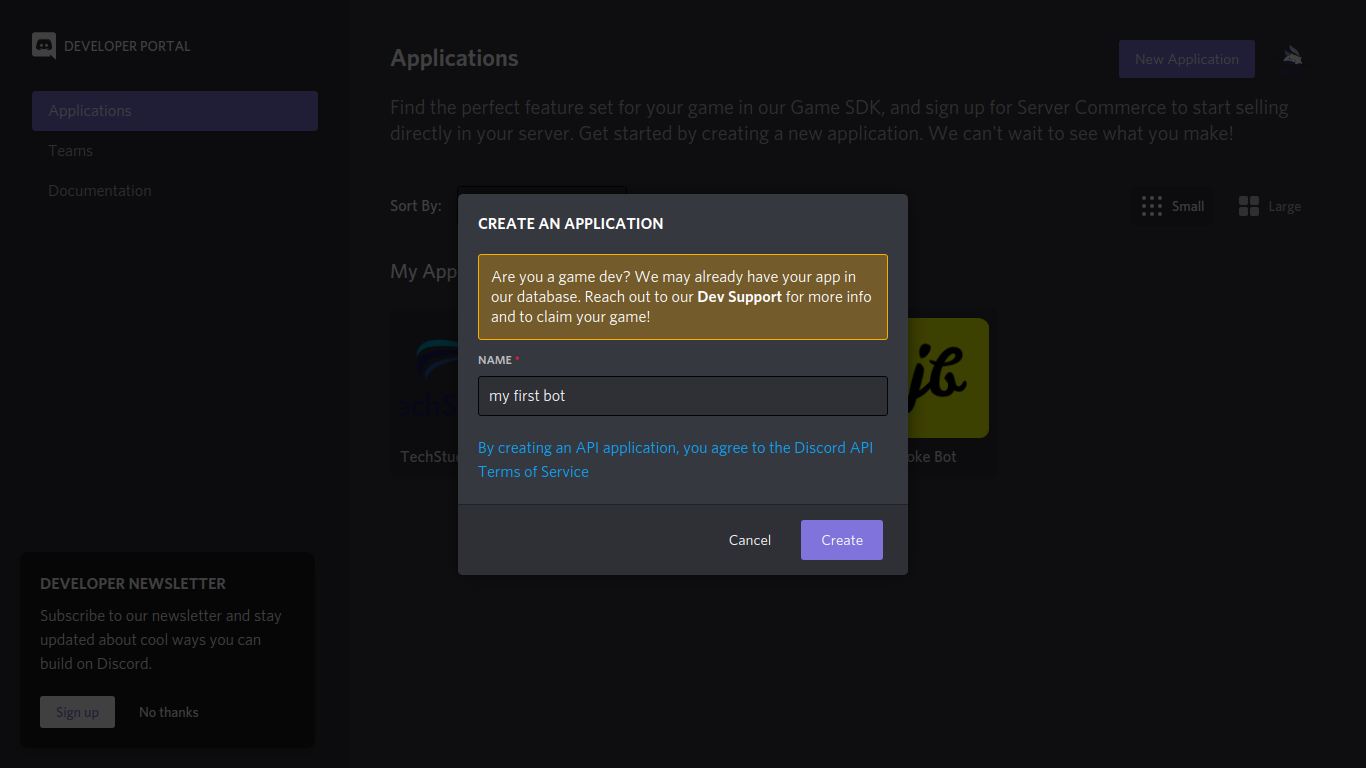Open the Joke Bot application thumbnail
1366x768 pixels.
pos(948,378)
